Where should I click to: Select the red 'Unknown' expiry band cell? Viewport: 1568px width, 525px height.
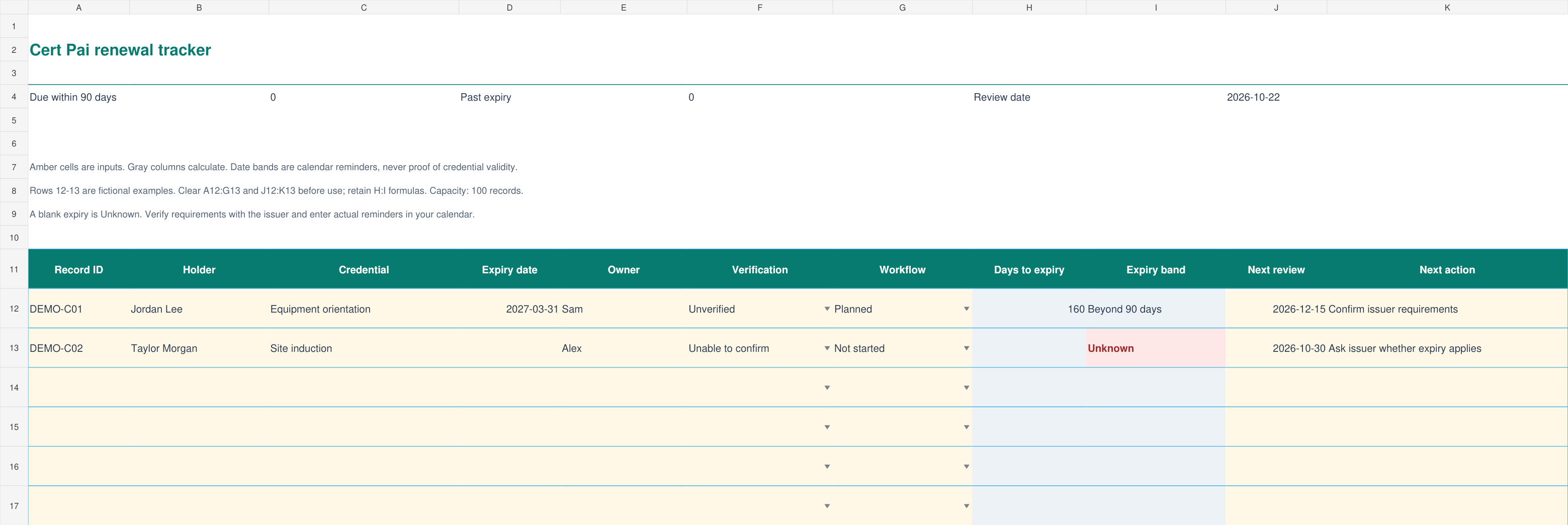point(1155,348)
